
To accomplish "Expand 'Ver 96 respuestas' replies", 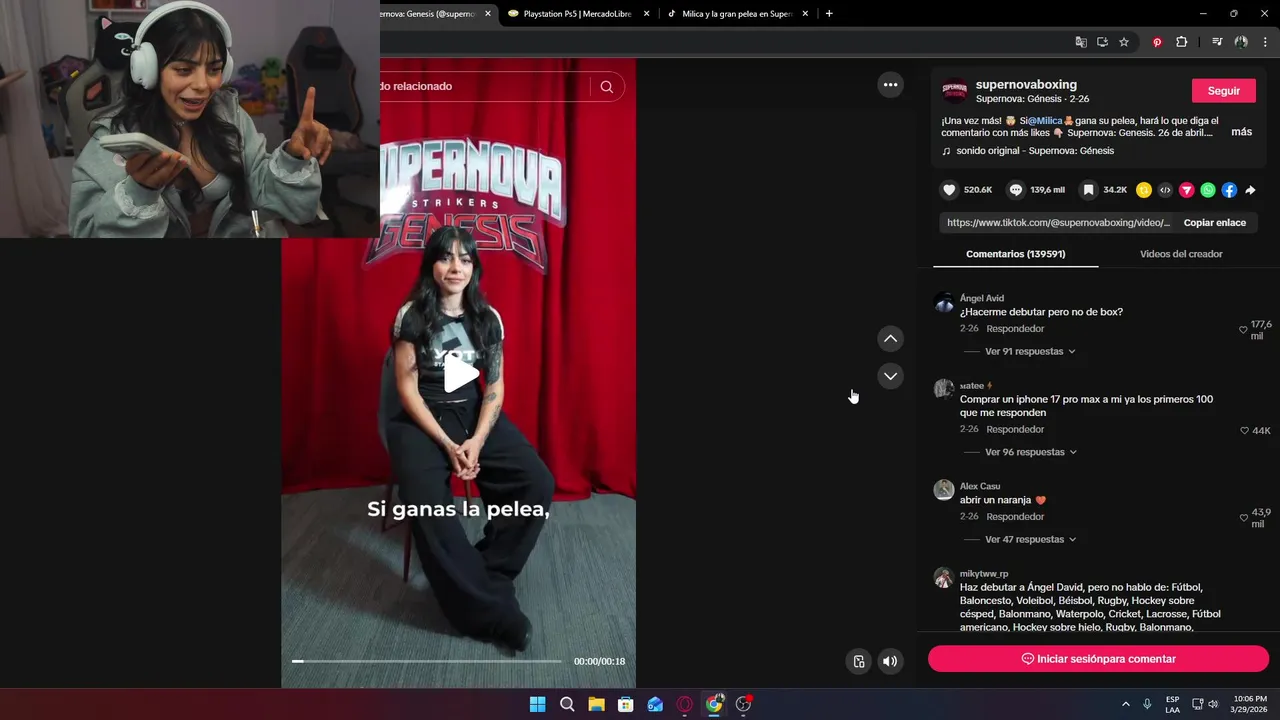I will click(1030, 452).
